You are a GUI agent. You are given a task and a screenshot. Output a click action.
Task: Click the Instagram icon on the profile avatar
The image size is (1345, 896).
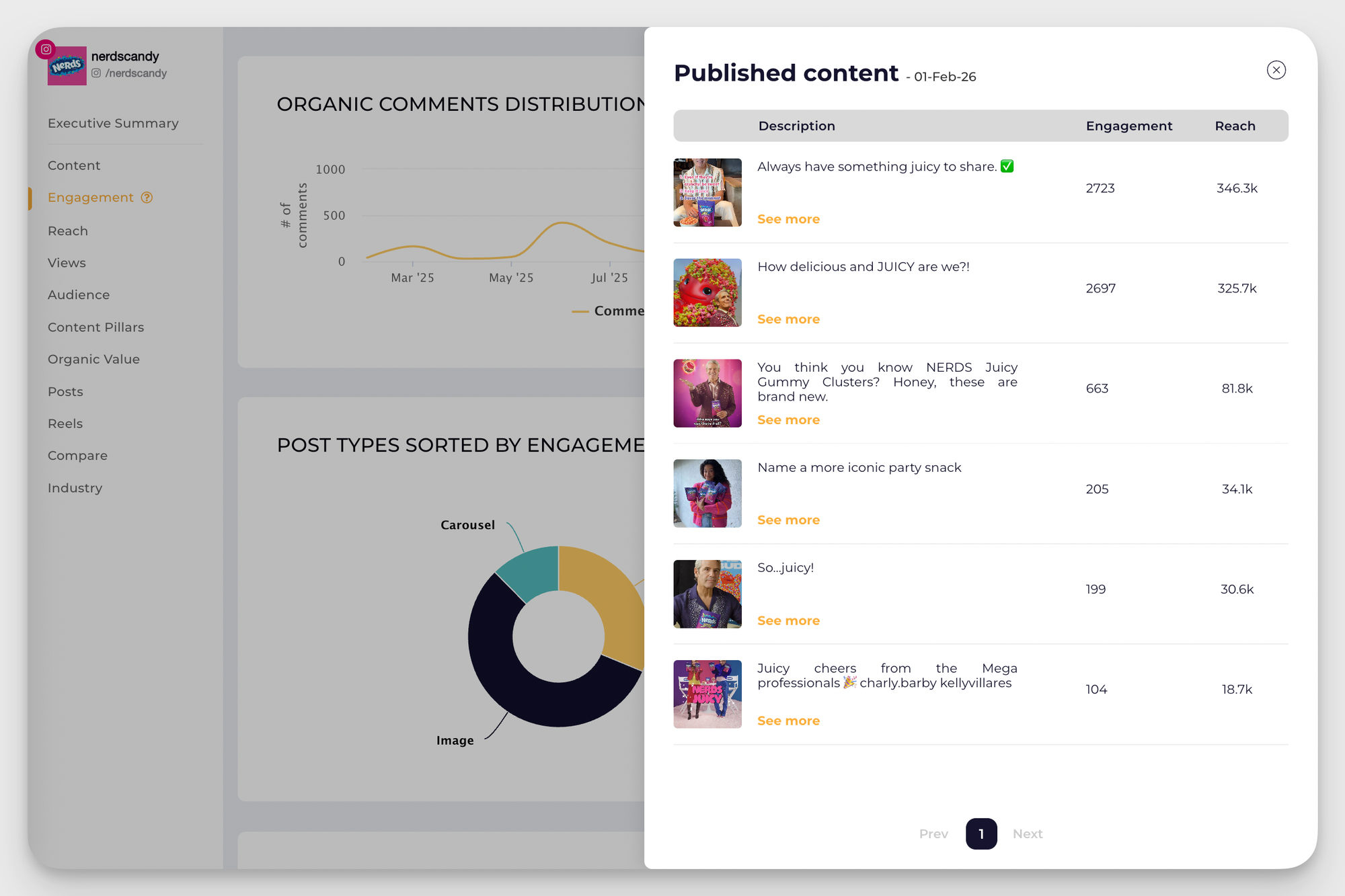(x=46, y=49)
